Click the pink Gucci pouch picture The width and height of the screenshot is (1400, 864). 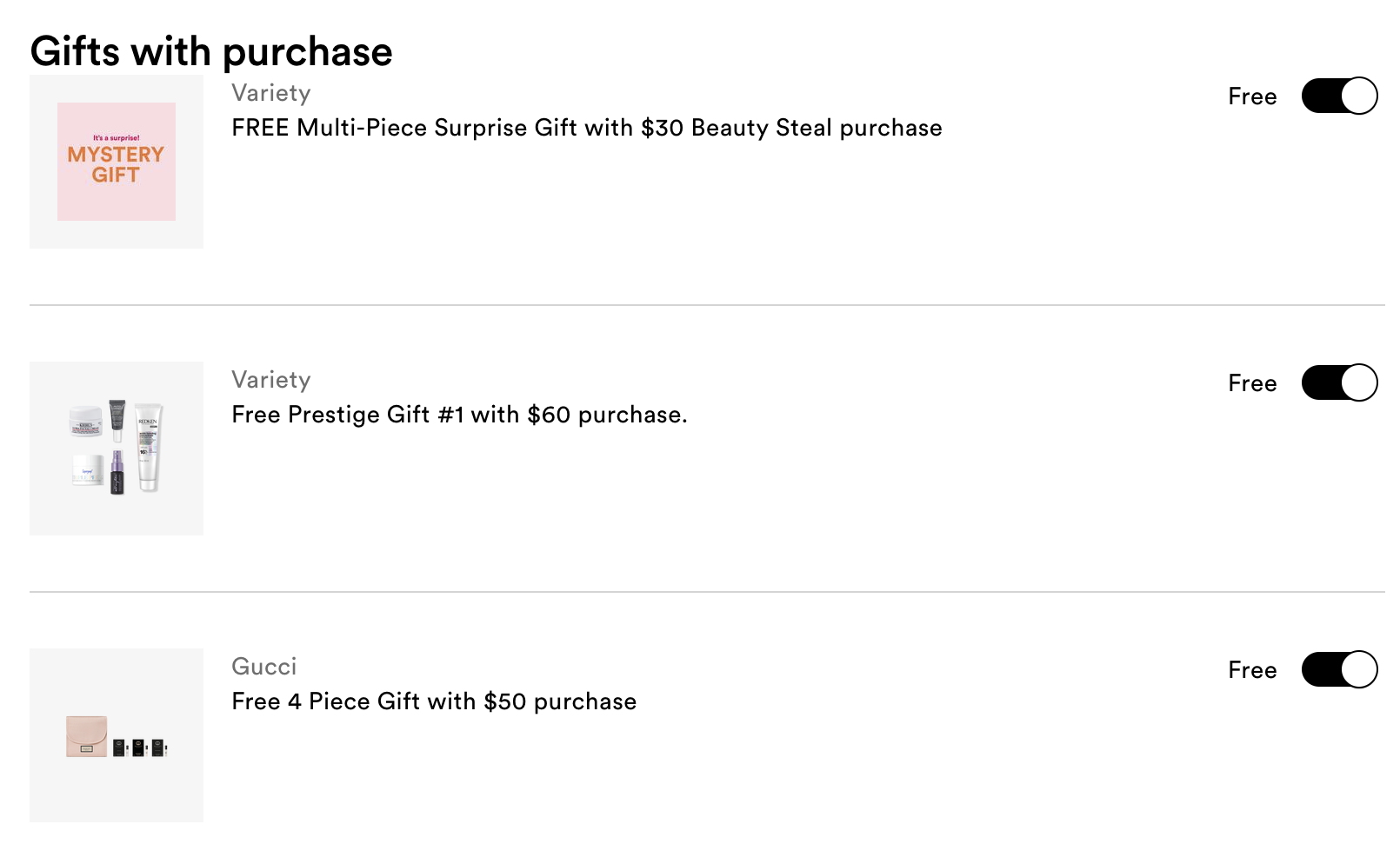(87, 737)
